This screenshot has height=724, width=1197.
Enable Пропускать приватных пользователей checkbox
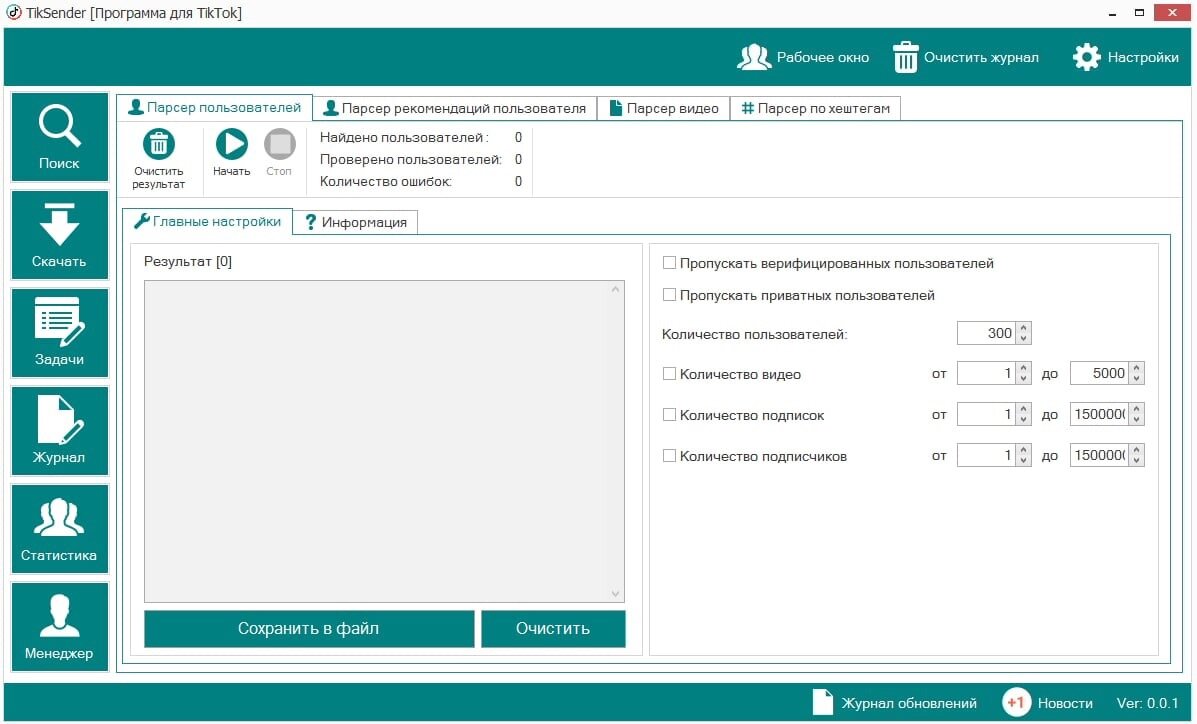669,295
